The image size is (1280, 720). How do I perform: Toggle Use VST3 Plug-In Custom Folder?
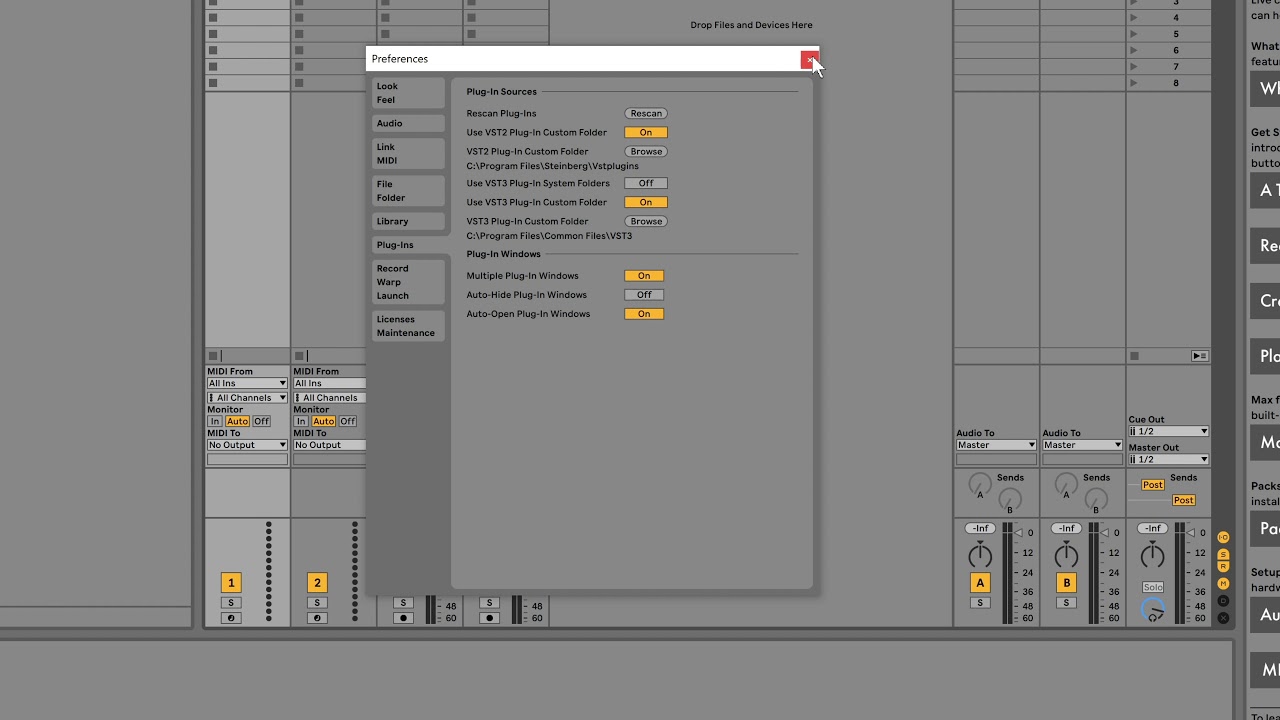[646, 202]
